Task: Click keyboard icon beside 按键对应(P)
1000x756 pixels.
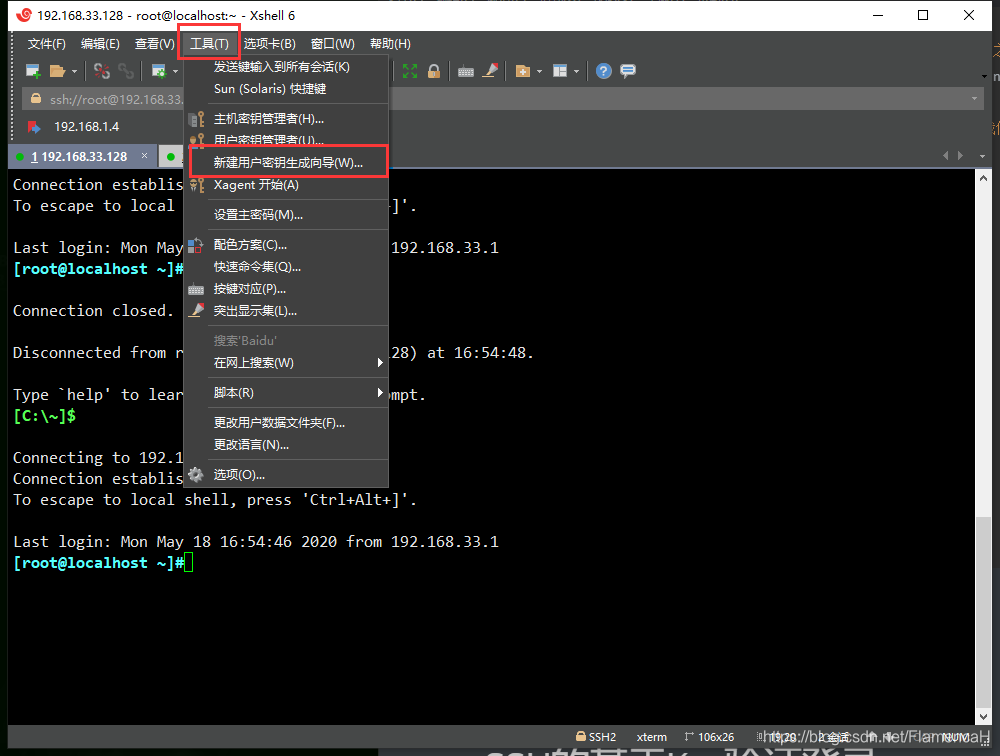Action: (x=196, y=290)
